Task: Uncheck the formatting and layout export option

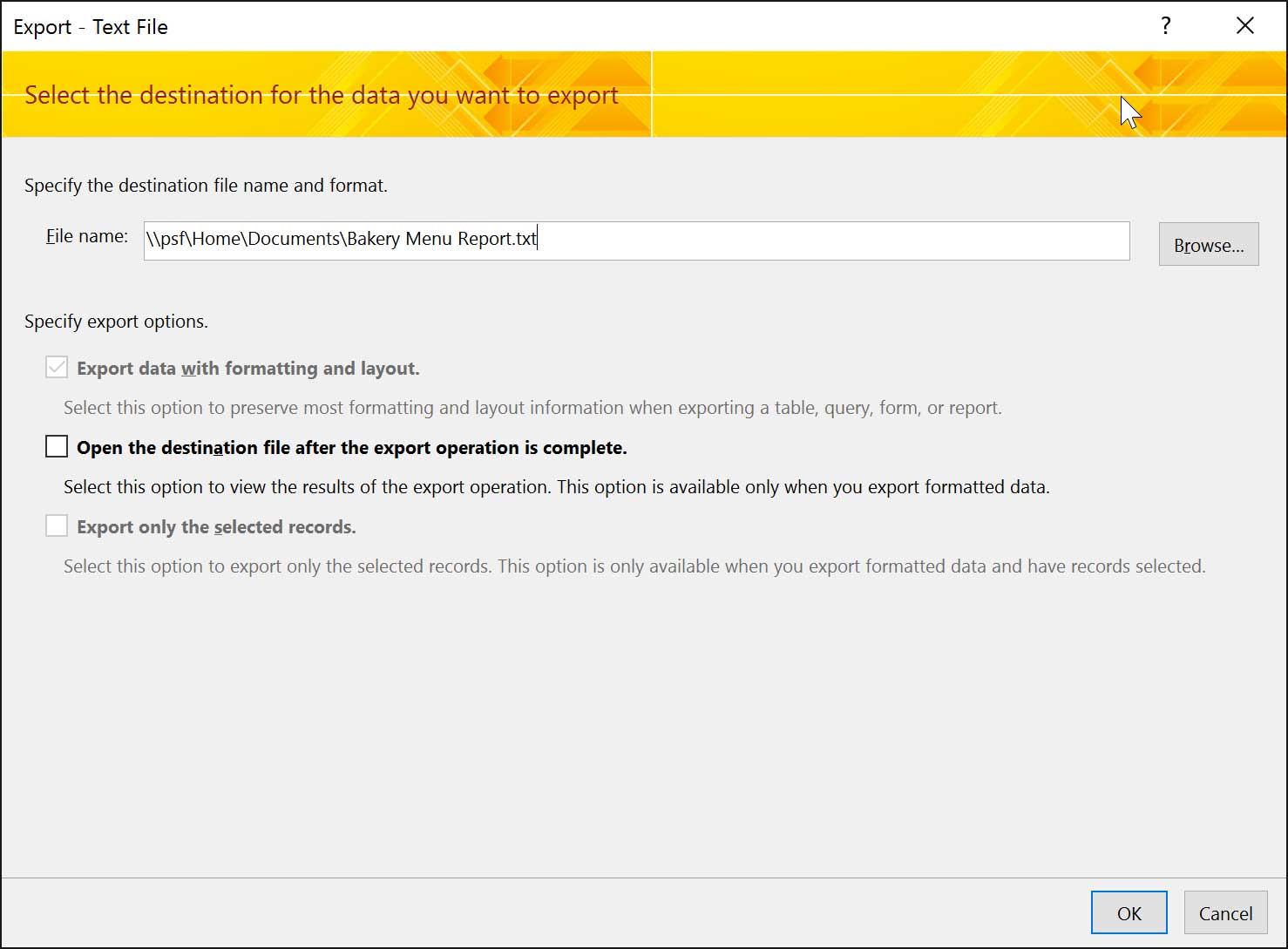Action: 56,367
